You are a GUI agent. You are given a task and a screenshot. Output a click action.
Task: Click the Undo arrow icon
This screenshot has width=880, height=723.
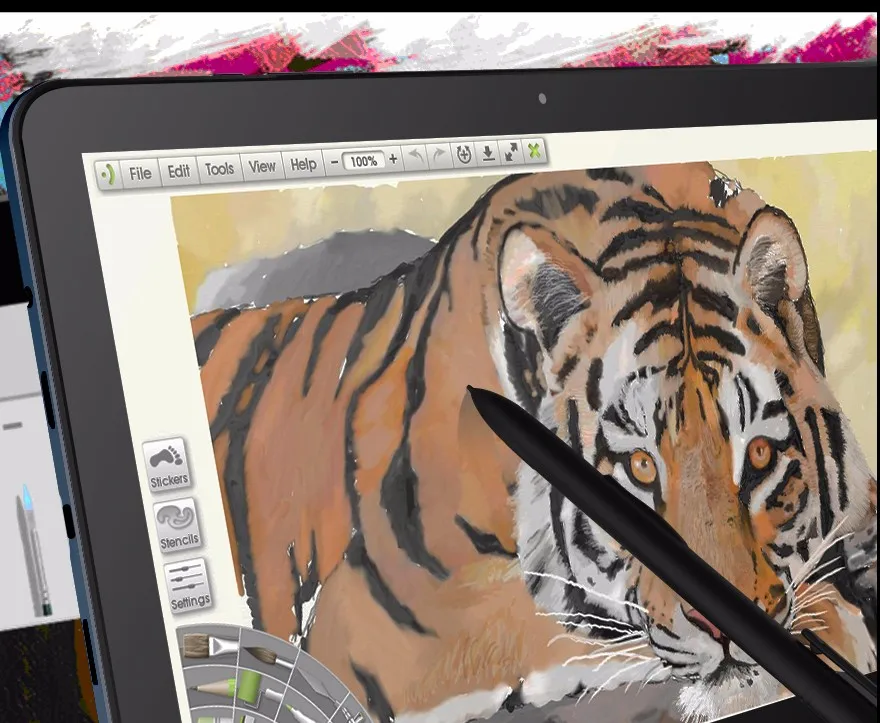click(x=416, y=155)
